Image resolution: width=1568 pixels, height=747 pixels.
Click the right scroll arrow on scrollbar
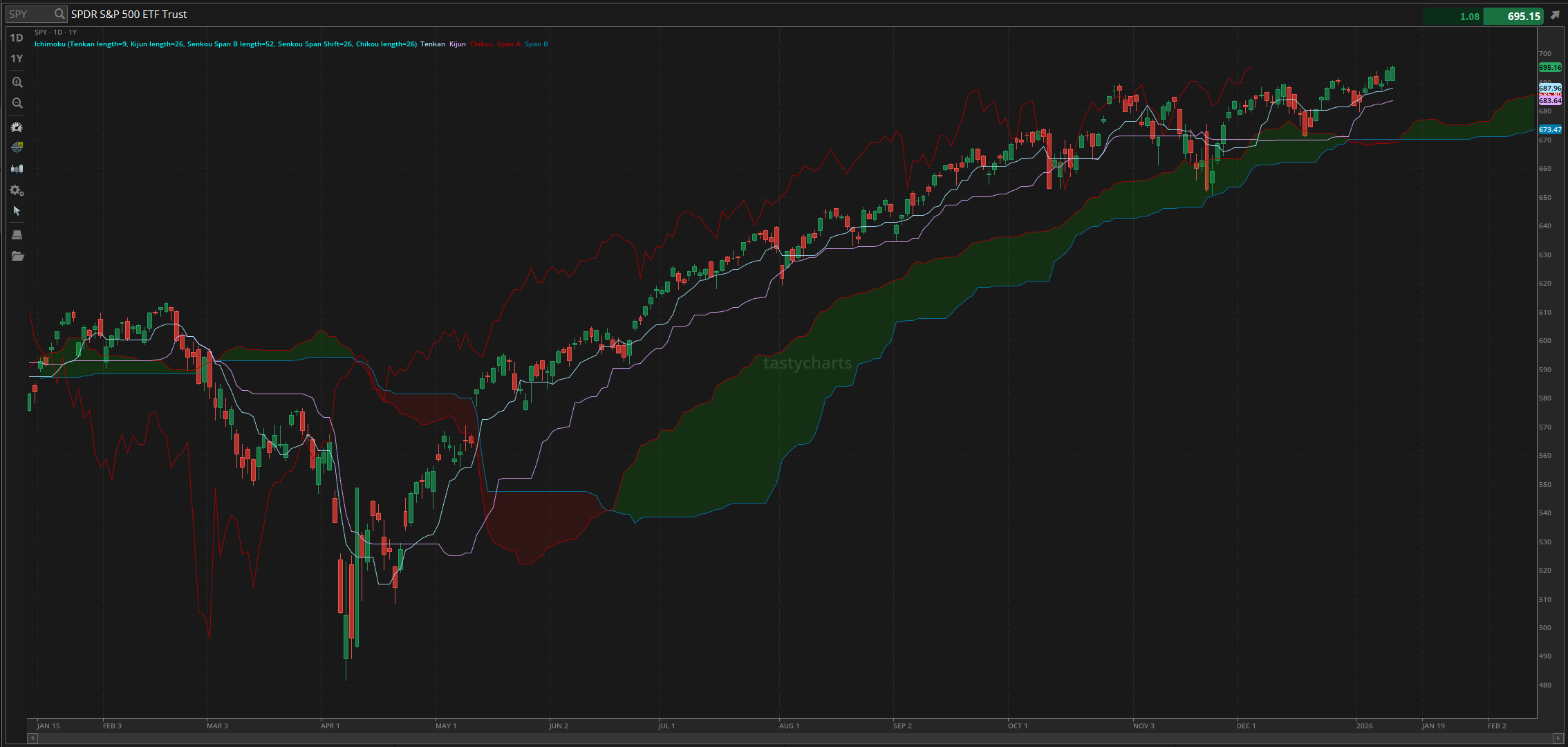(x=1558, y=738)
